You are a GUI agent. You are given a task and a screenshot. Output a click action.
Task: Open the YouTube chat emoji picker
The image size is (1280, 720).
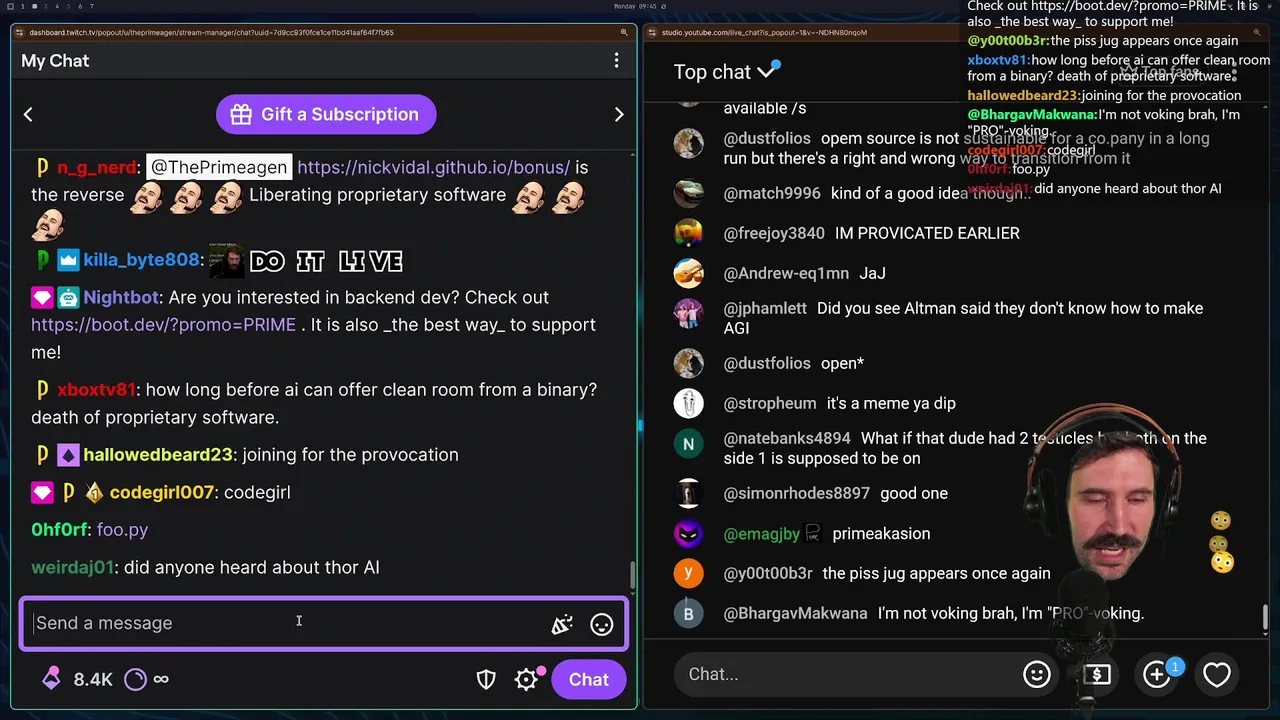coord(1037,674)
